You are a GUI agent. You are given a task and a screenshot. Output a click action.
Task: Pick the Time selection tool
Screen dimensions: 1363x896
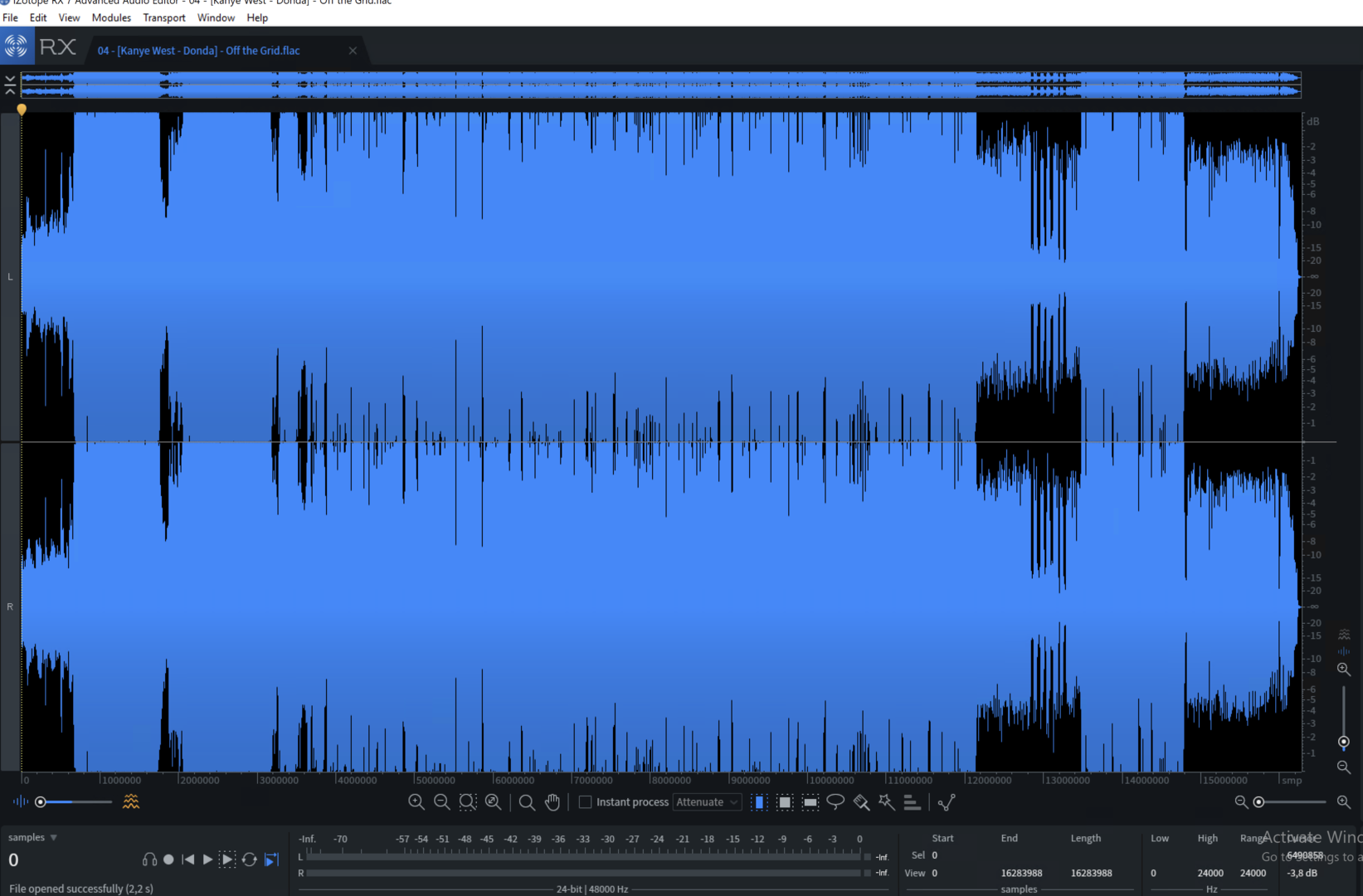759,801
